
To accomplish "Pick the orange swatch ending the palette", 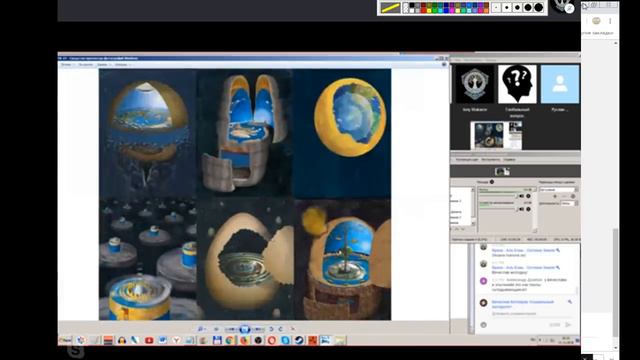I will coord(486,11).
